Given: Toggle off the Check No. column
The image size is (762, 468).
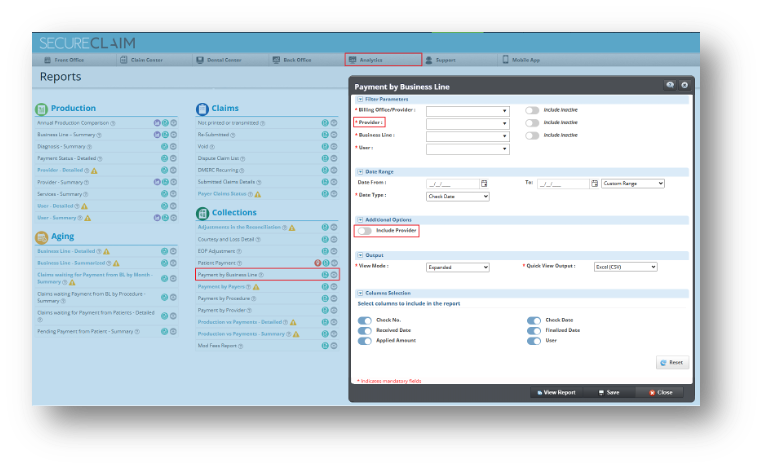Looking at the screenshot, I should [x=364, y=320].
